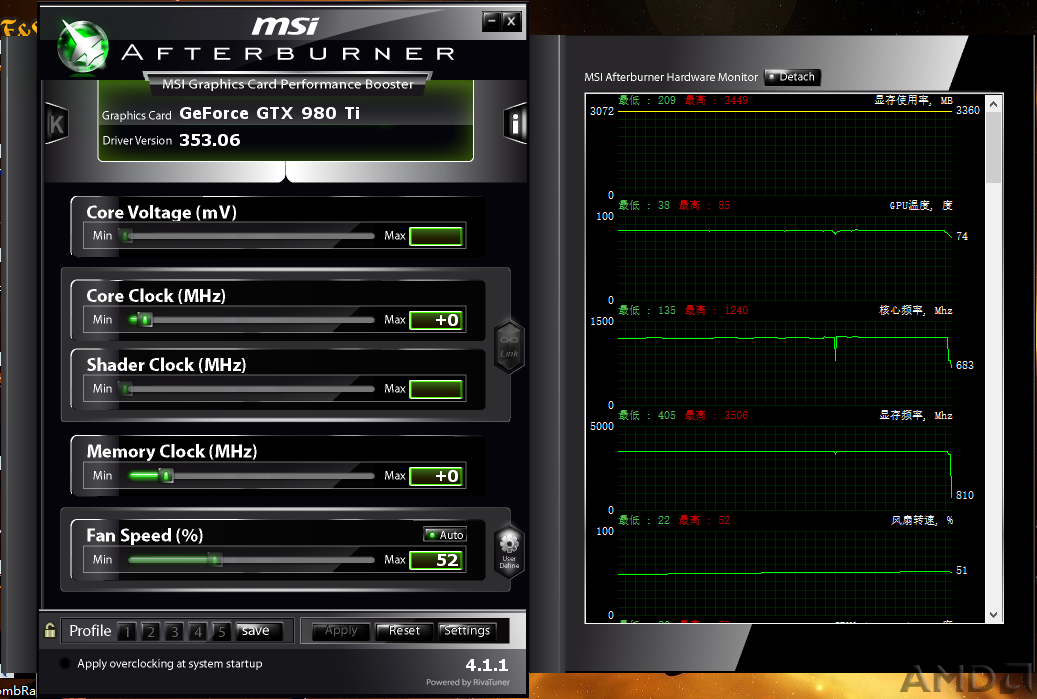Click the MSI Afterburner Hardware Monitor title

pos(671,77)
